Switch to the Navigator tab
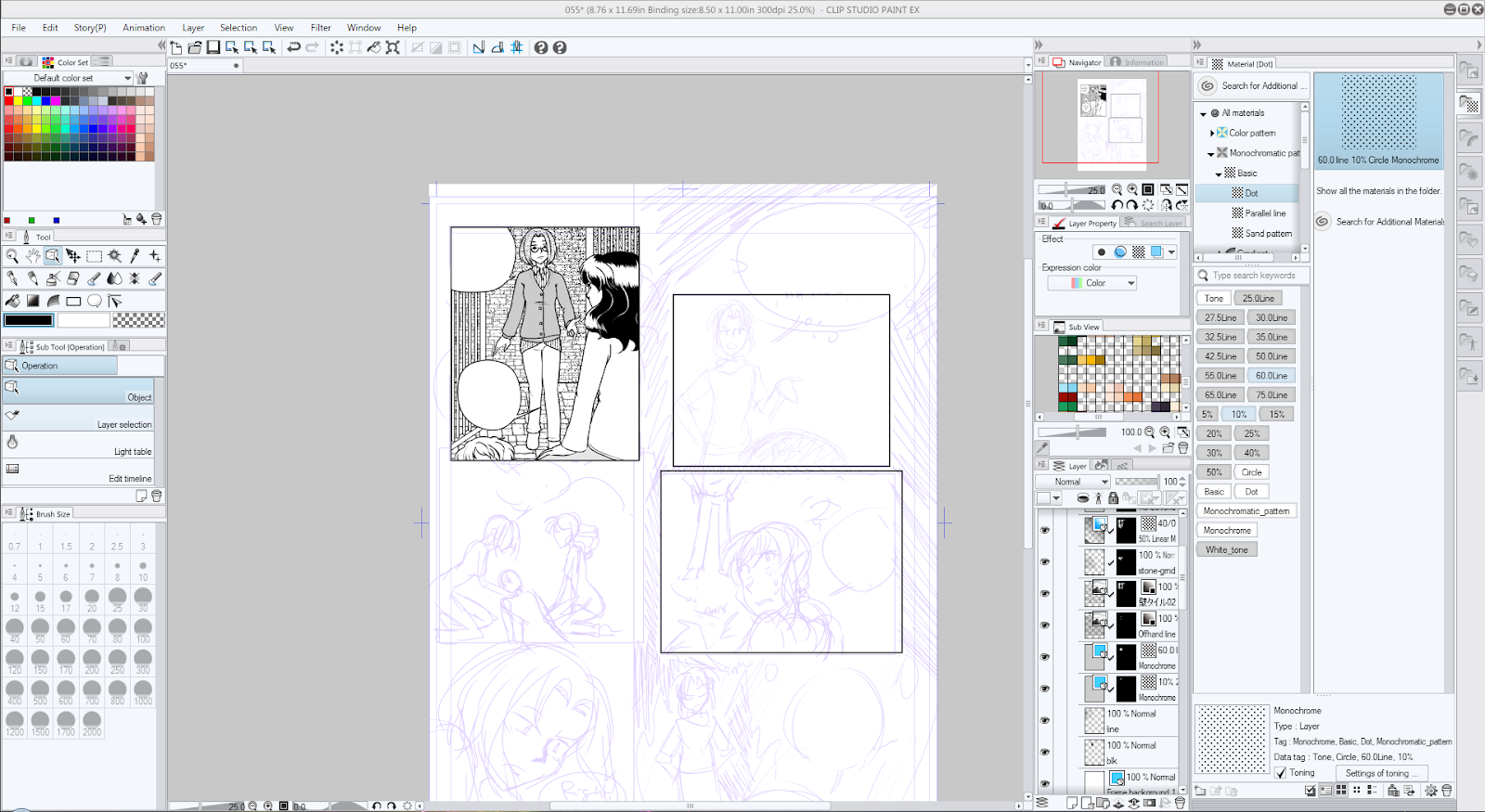Viewport: 1485px width, 812px height. click(x=1078, y=62)
